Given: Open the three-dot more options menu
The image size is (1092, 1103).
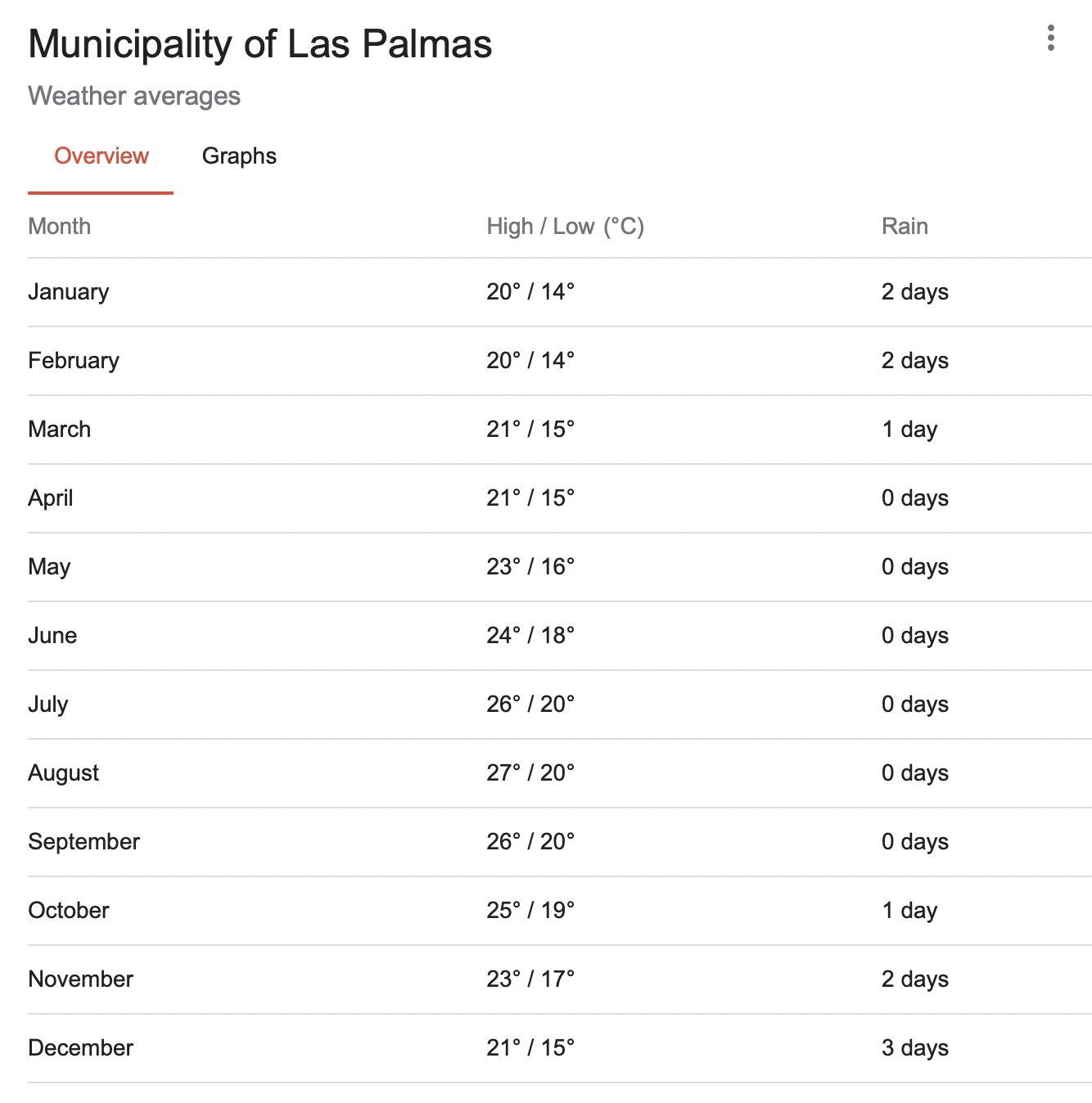Looking at the screenshot, I should click(1050, 38).
